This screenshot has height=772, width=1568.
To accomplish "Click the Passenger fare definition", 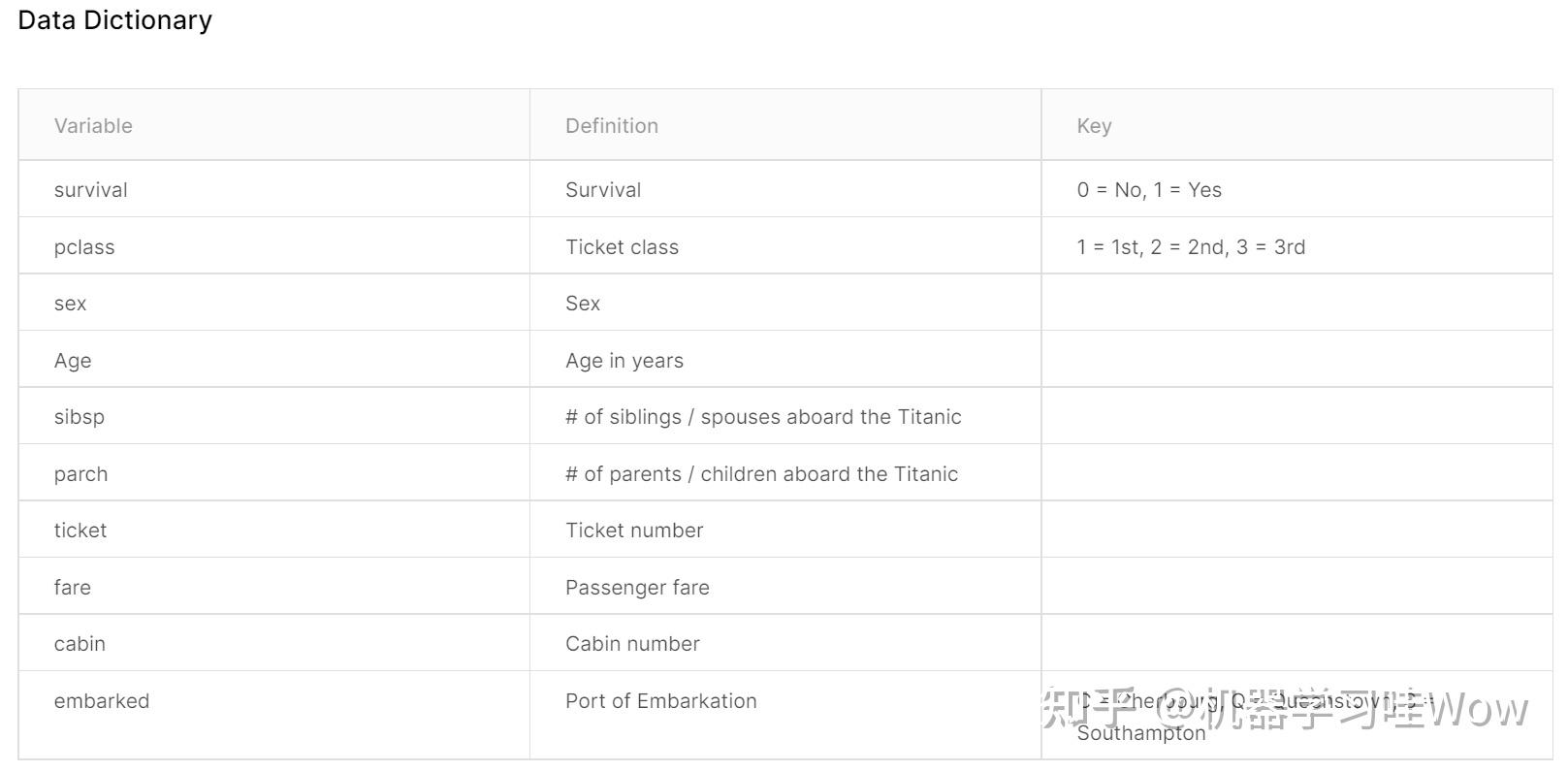I will pyautogui.click(x=637, y=588).
